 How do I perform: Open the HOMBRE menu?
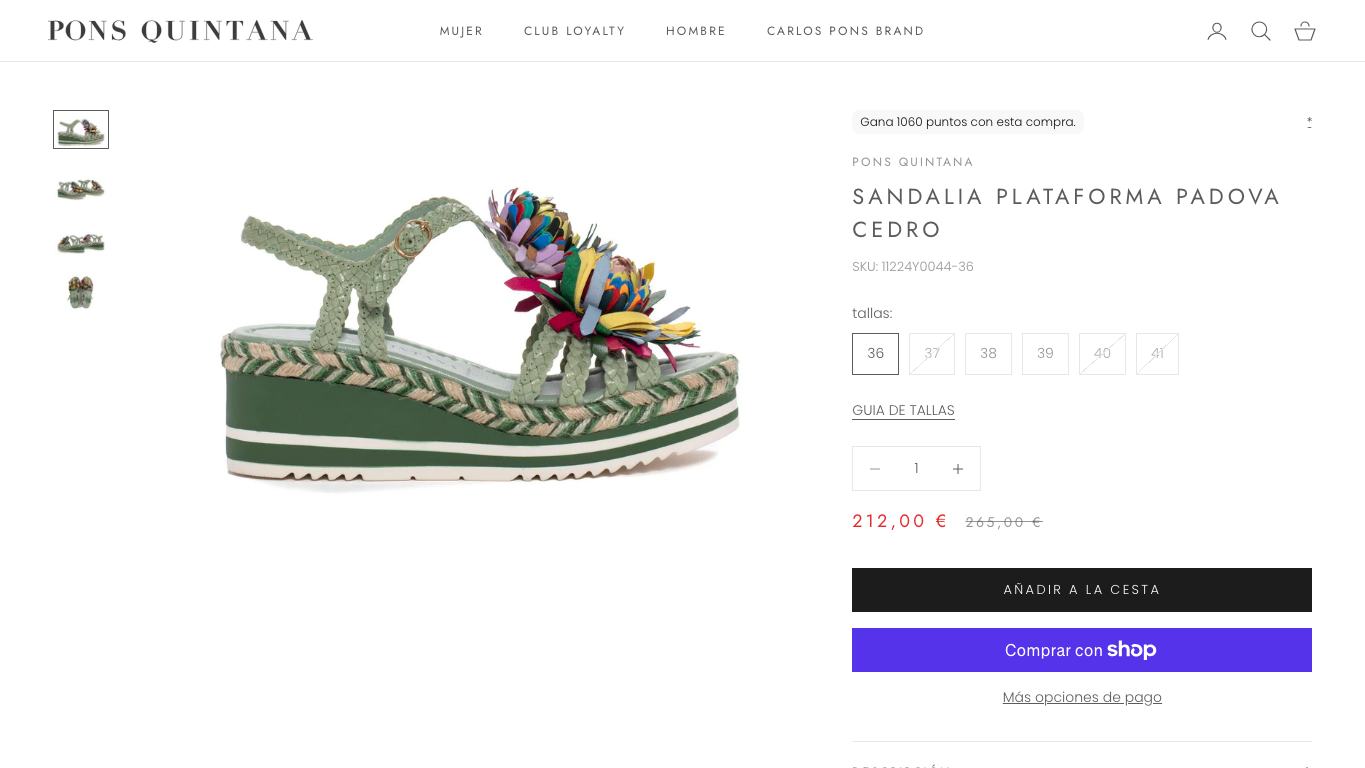point(696,31)
